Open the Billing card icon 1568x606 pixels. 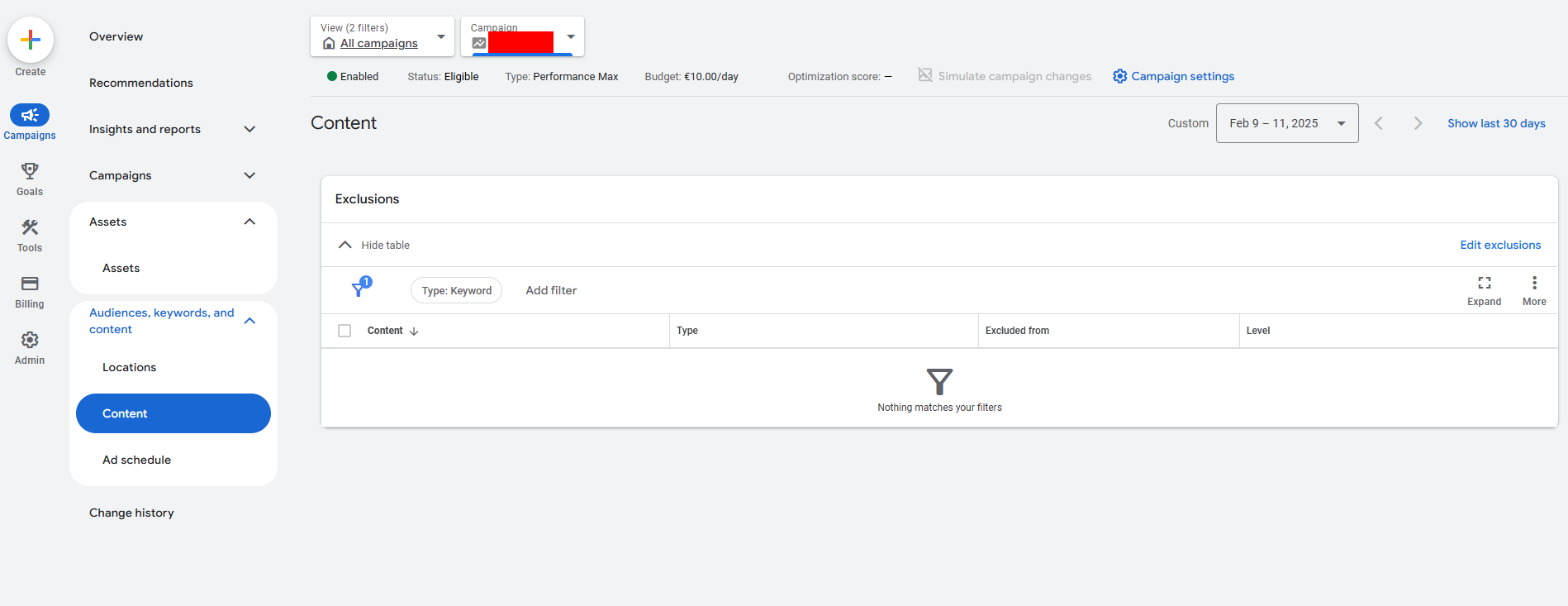click(x=30, y=284)
